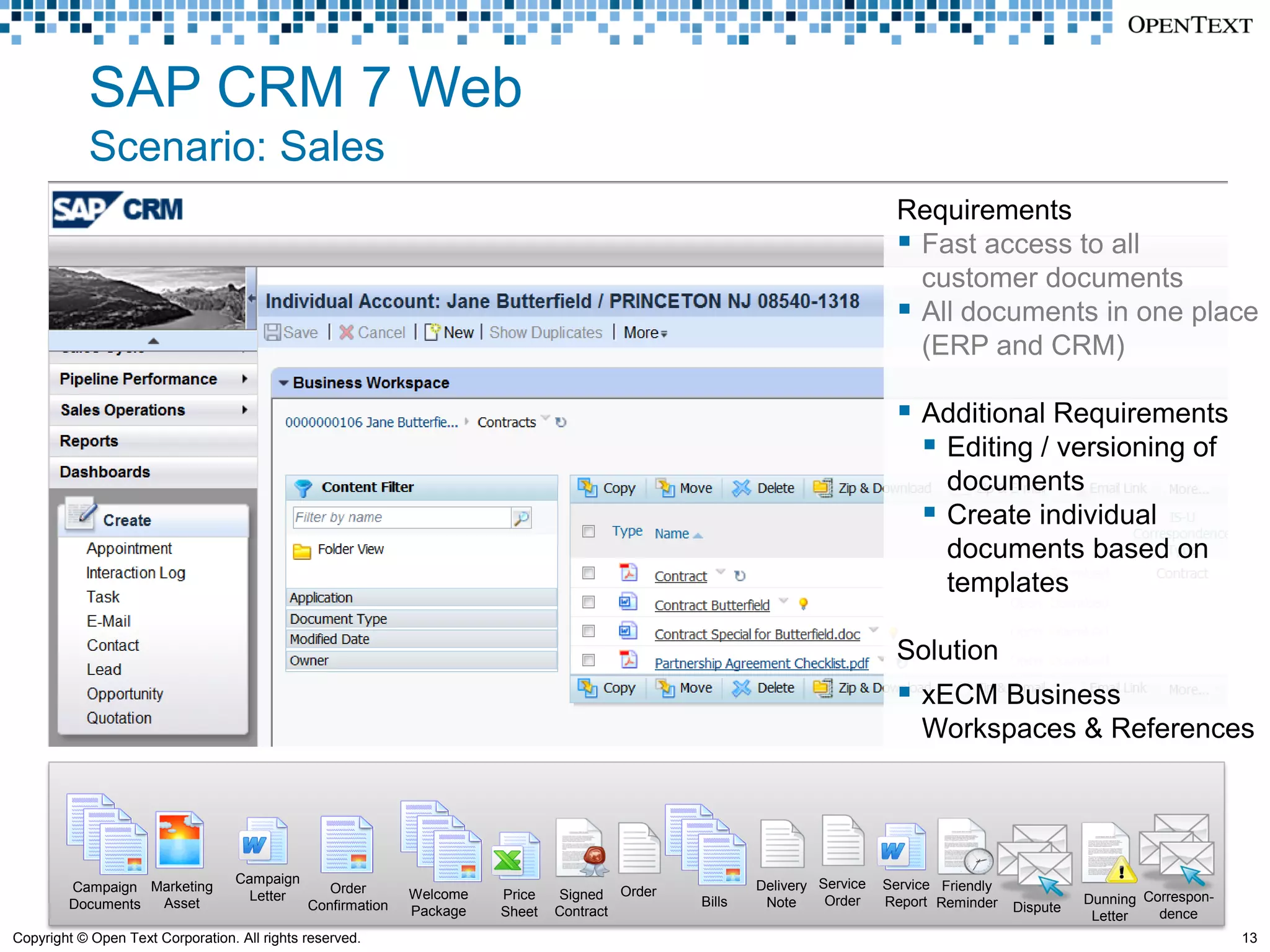This screenshot has height=952, width=1270.
Task: Check the Contract row checkbox
Action: tap(588, 573)
